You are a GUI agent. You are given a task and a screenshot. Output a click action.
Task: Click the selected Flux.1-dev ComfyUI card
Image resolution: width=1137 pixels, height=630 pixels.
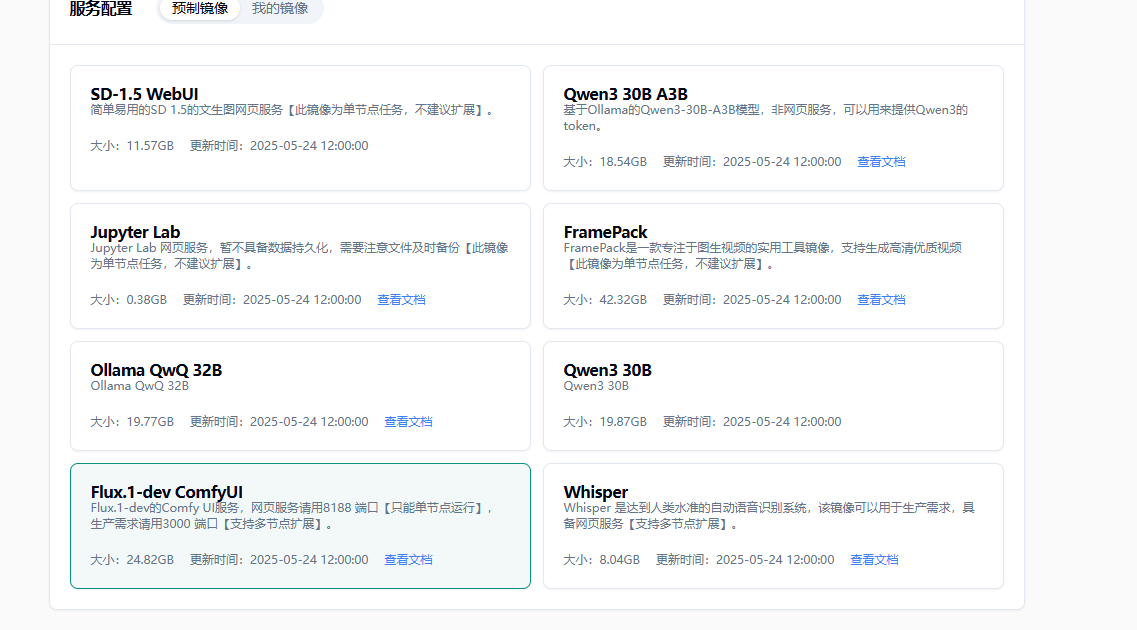pos(300,526)
